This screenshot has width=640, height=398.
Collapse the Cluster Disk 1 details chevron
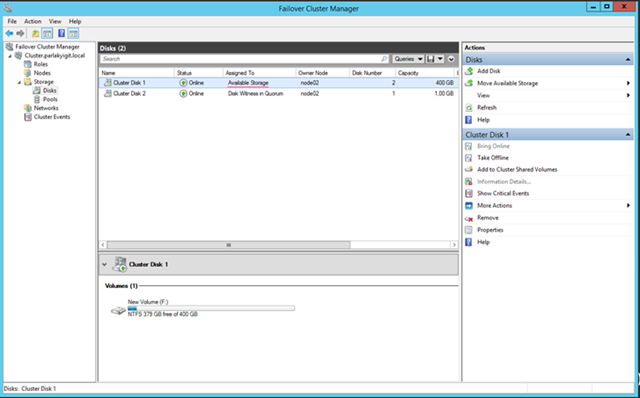click(104, 265)
